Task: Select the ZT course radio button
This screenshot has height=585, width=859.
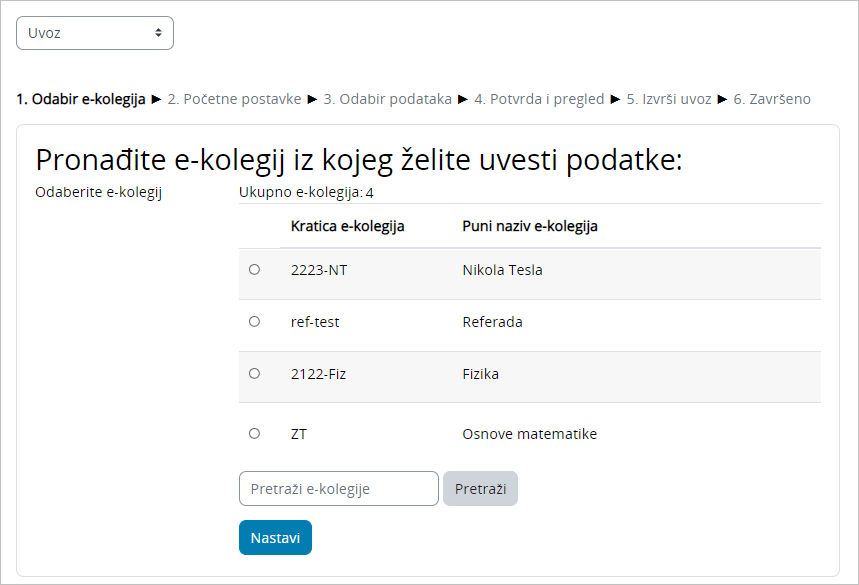Action: [x=254, y=434]
